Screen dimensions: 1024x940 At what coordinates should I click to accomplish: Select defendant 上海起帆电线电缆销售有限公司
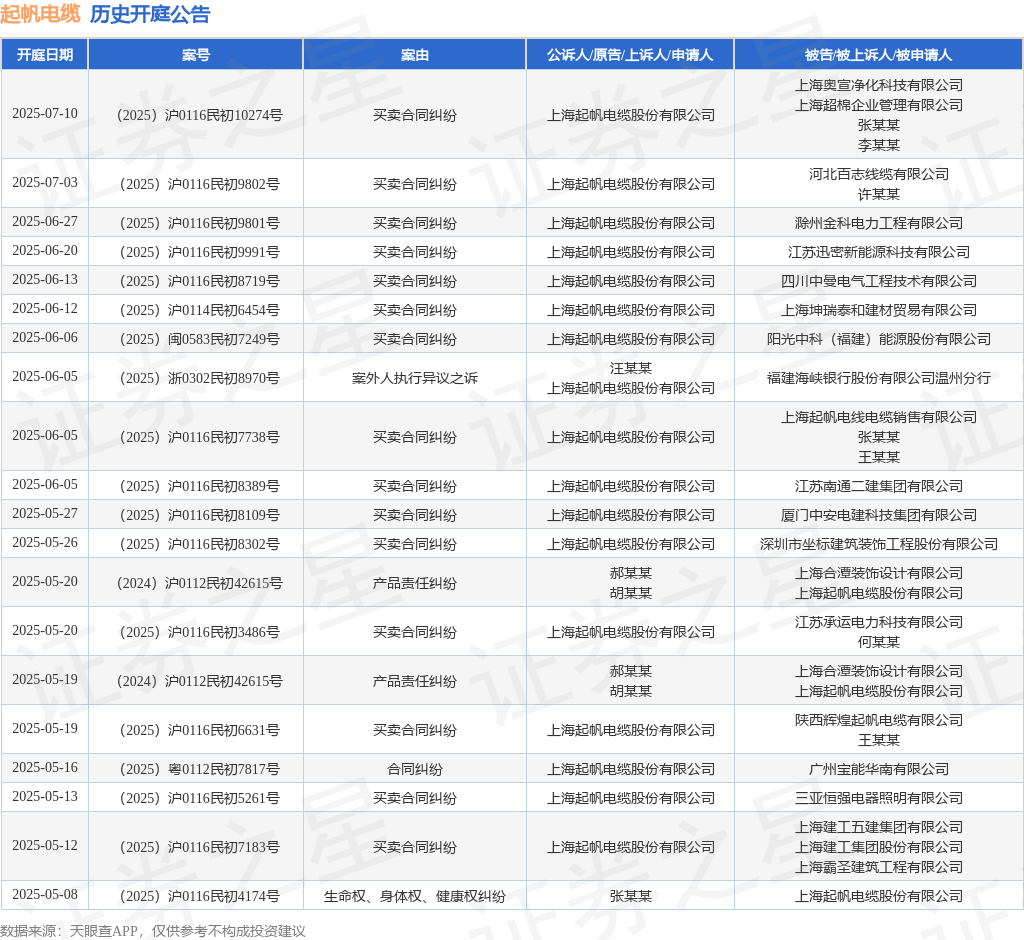[878, 417]
